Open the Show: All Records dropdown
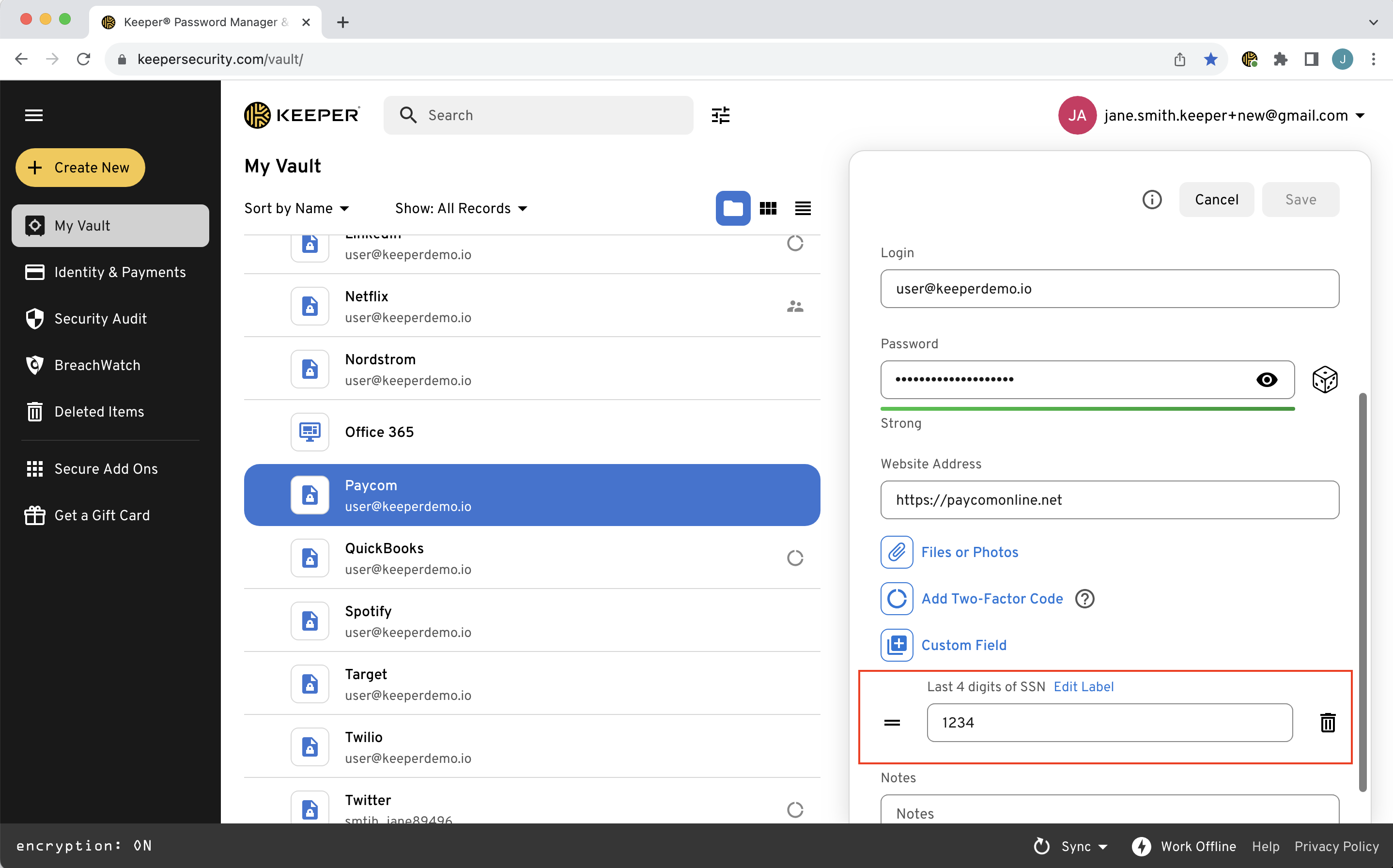 461,208
